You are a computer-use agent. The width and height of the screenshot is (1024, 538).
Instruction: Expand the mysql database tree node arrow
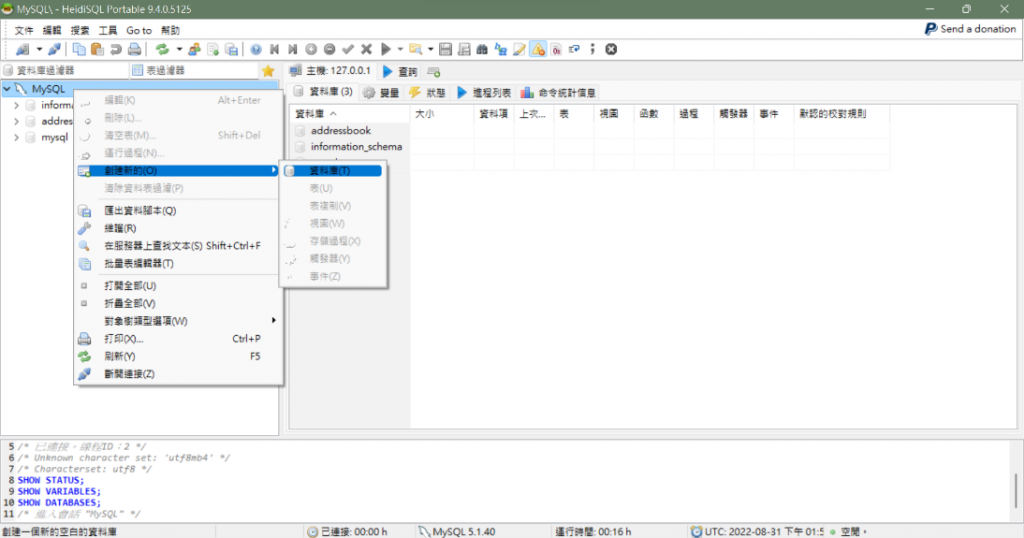(16, 138)
